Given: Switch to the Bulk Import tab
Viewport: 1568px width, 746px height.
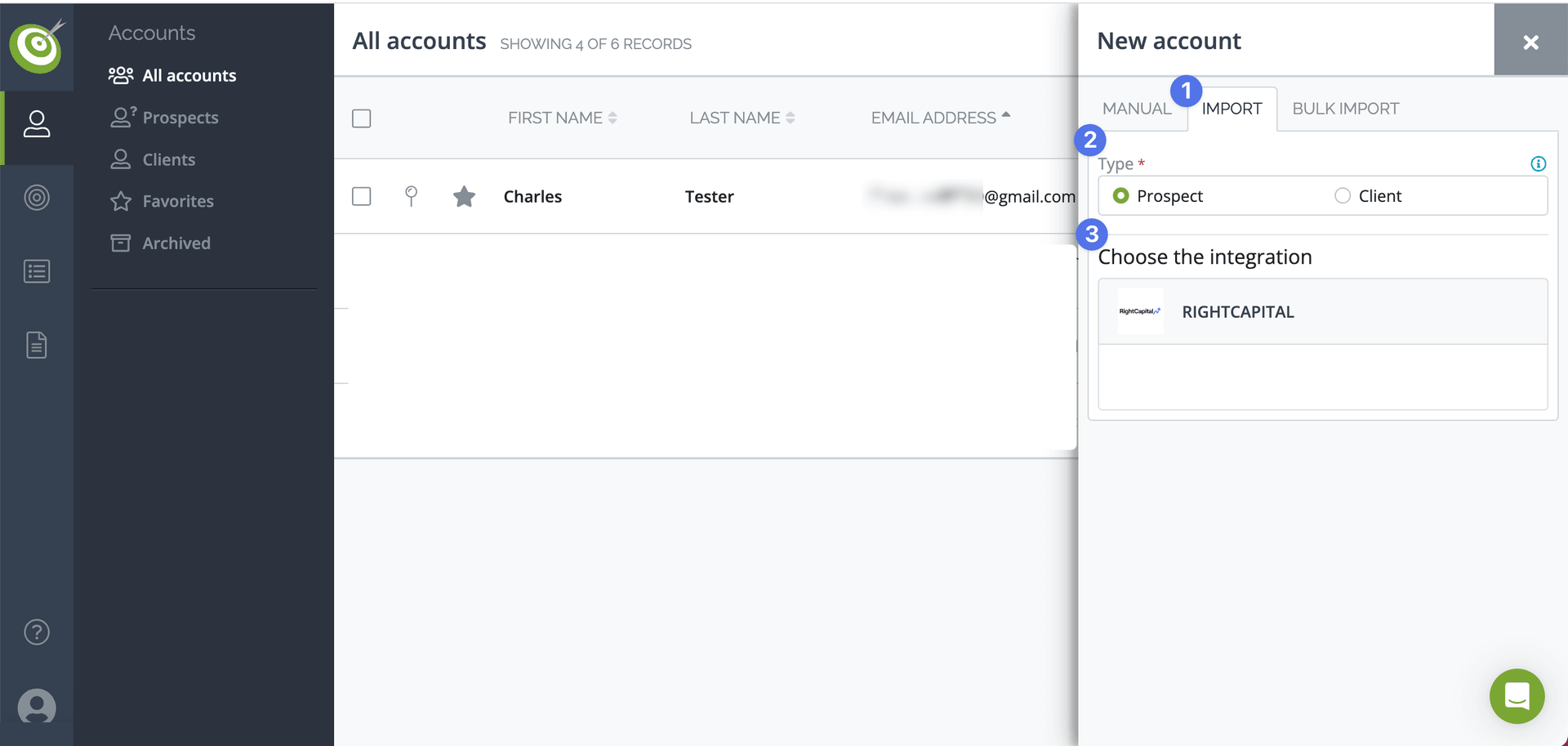Looking at the screenshot, I should point(1345,109).
